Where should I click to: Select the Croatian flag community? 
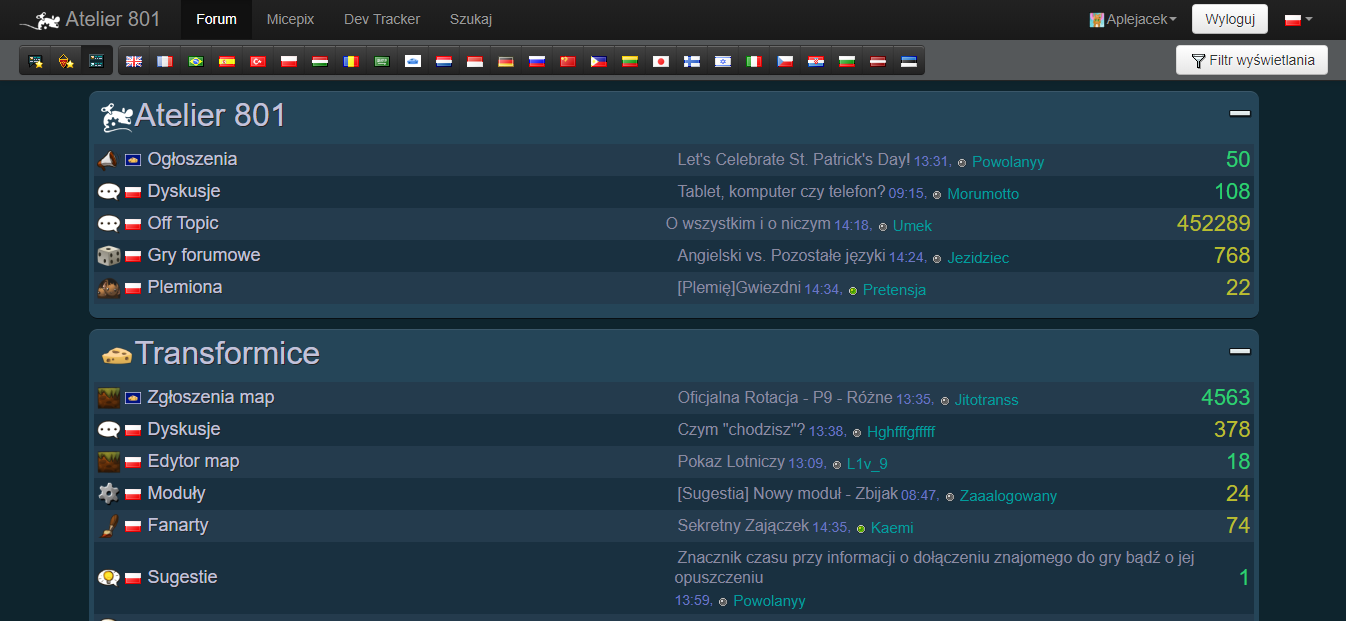(x=816, y=61)
